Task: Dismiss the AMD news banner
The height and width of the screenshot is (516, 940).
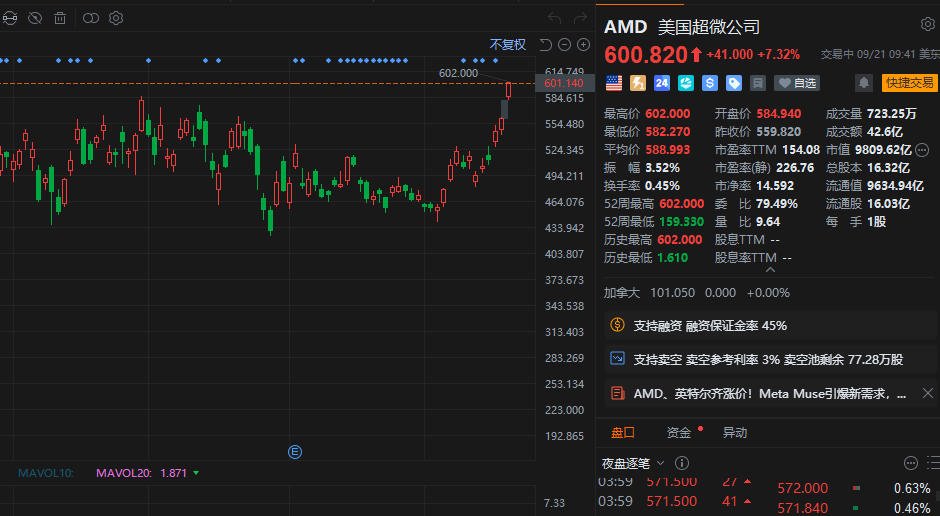Action: (927, 393)
